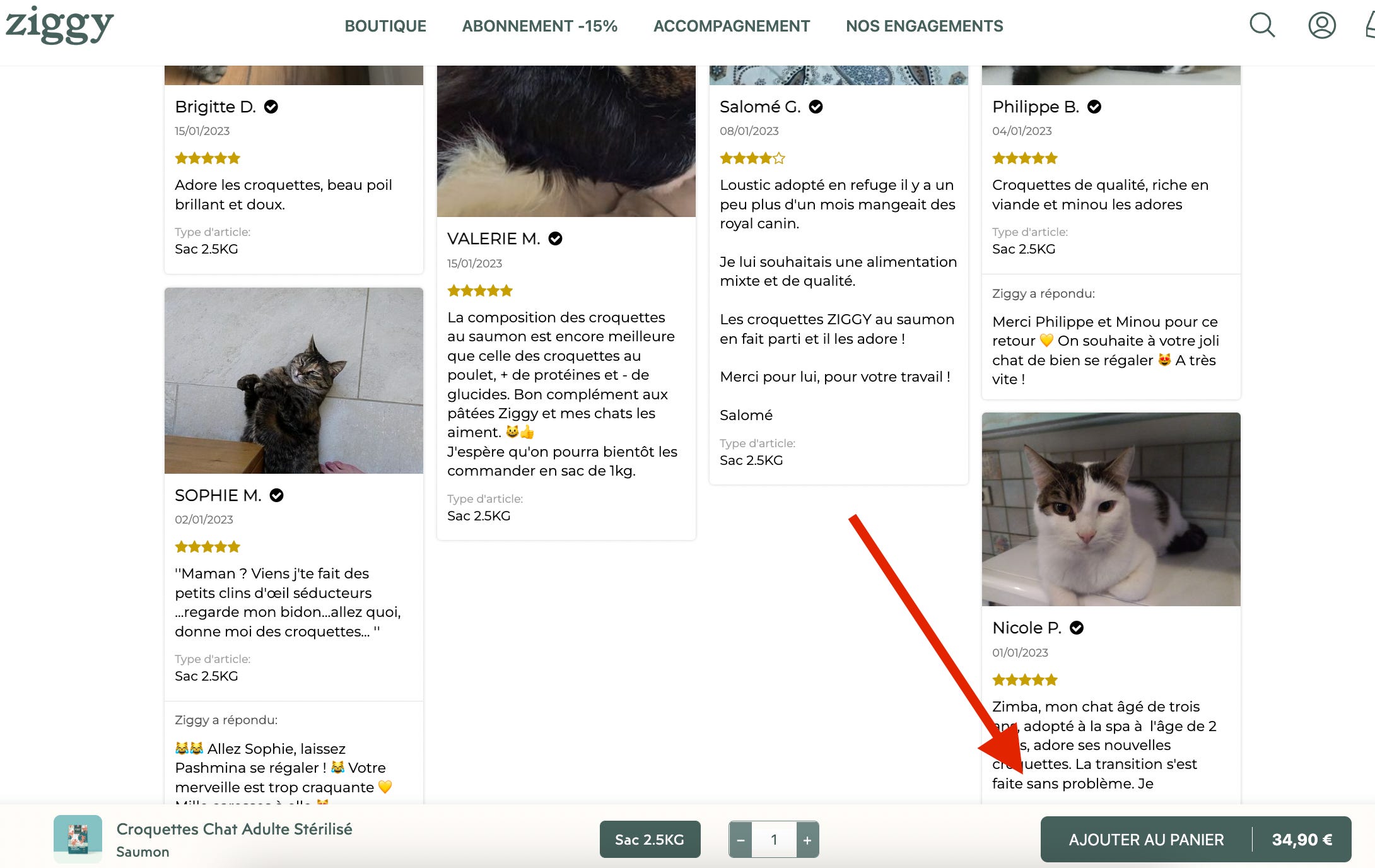
Task: Click date 04/01/2023 on Philippe's review
Action: (1022, 131)
